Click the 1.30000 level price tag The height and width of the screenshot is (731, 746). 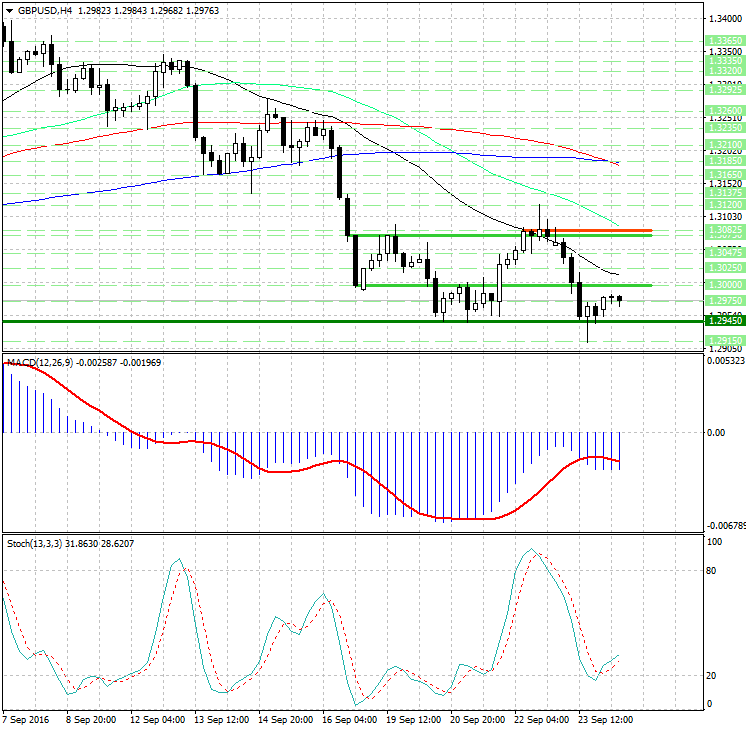point(724,285)
